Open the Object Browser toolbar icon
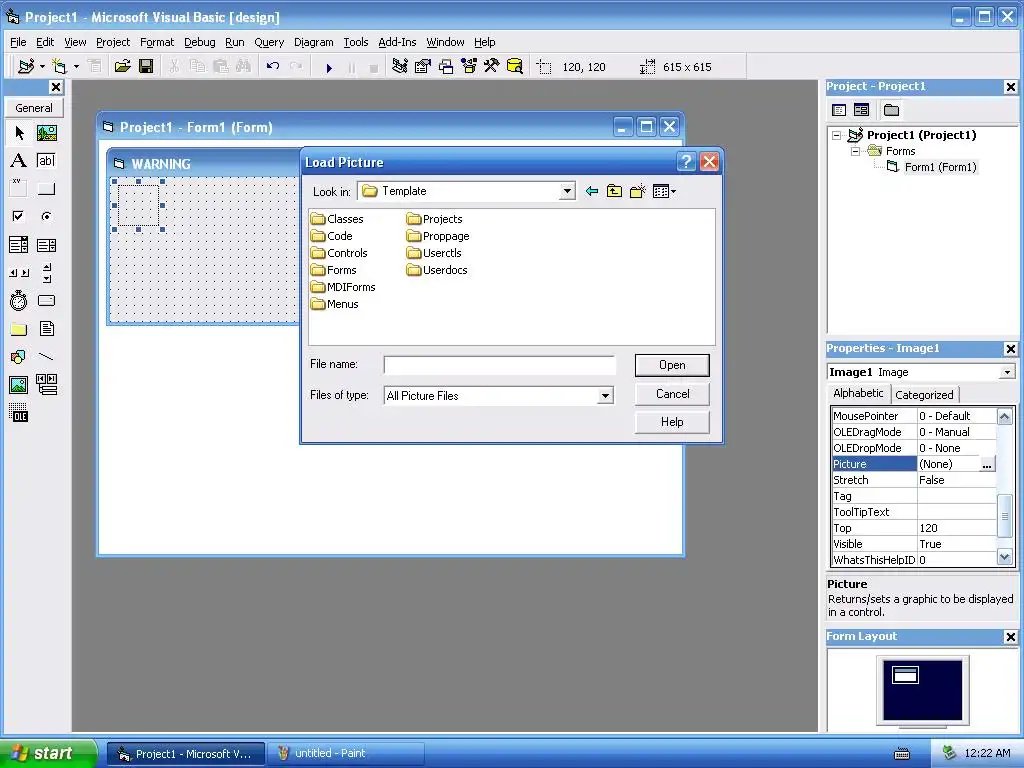The height and width of the screenshot is (768, 1024). click(x=469, y=67)
